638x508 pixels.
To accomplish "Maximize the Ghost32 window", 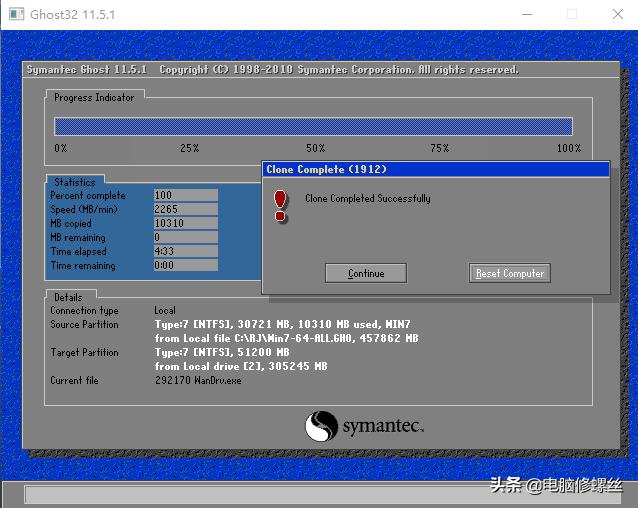I will pos(572,14).
